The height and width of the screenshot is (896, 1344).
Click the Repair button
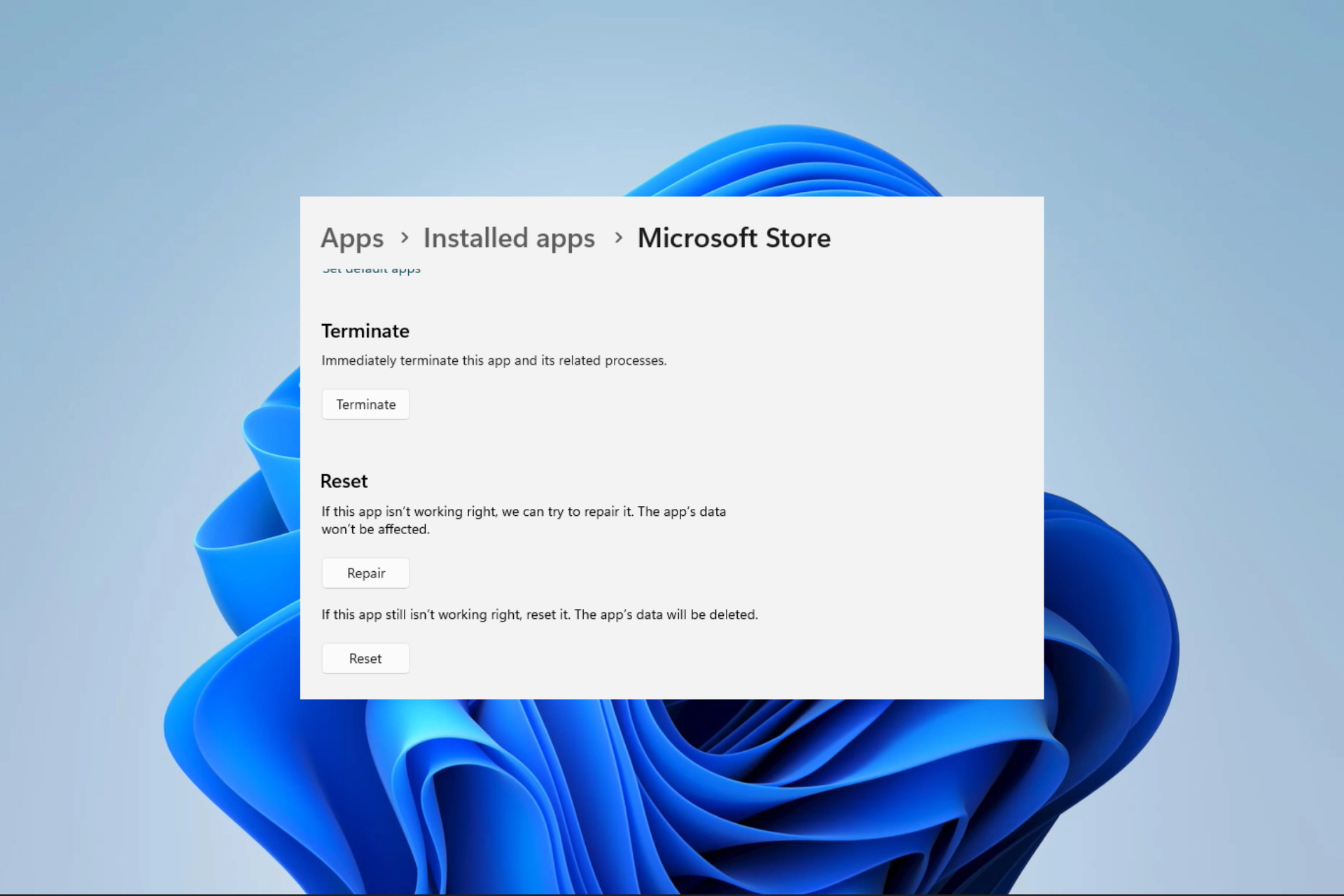pyautogui.click(x=365, y=573)
